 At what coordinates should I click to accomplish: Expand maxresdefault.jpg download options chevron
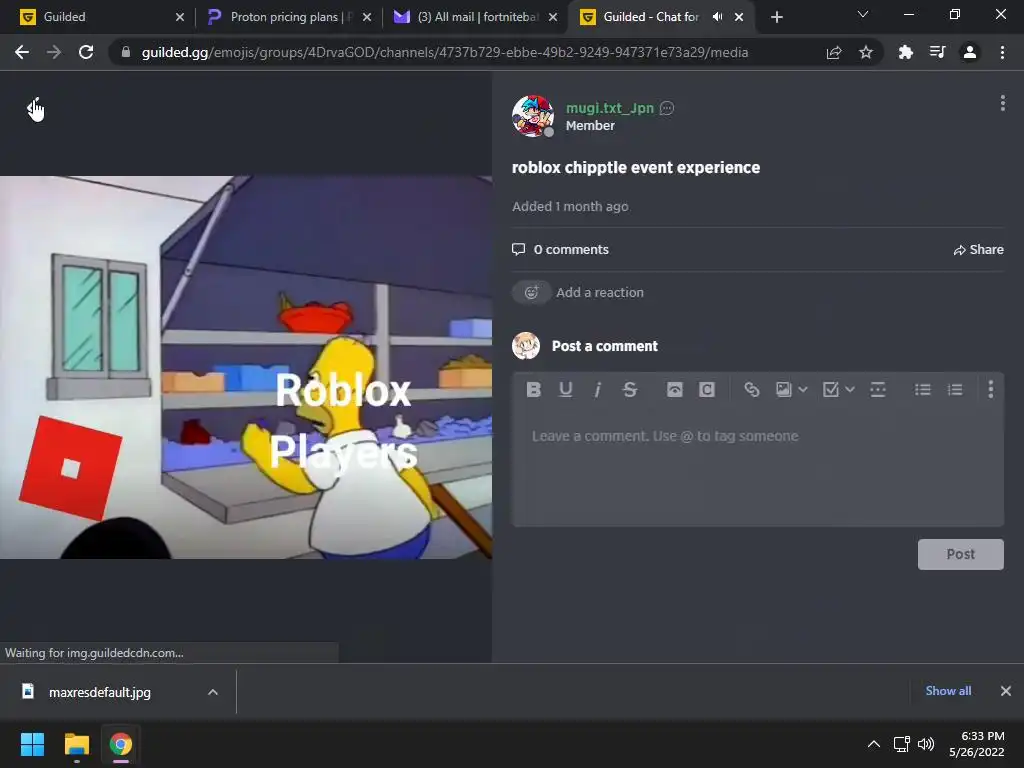(x=213, y=692)
